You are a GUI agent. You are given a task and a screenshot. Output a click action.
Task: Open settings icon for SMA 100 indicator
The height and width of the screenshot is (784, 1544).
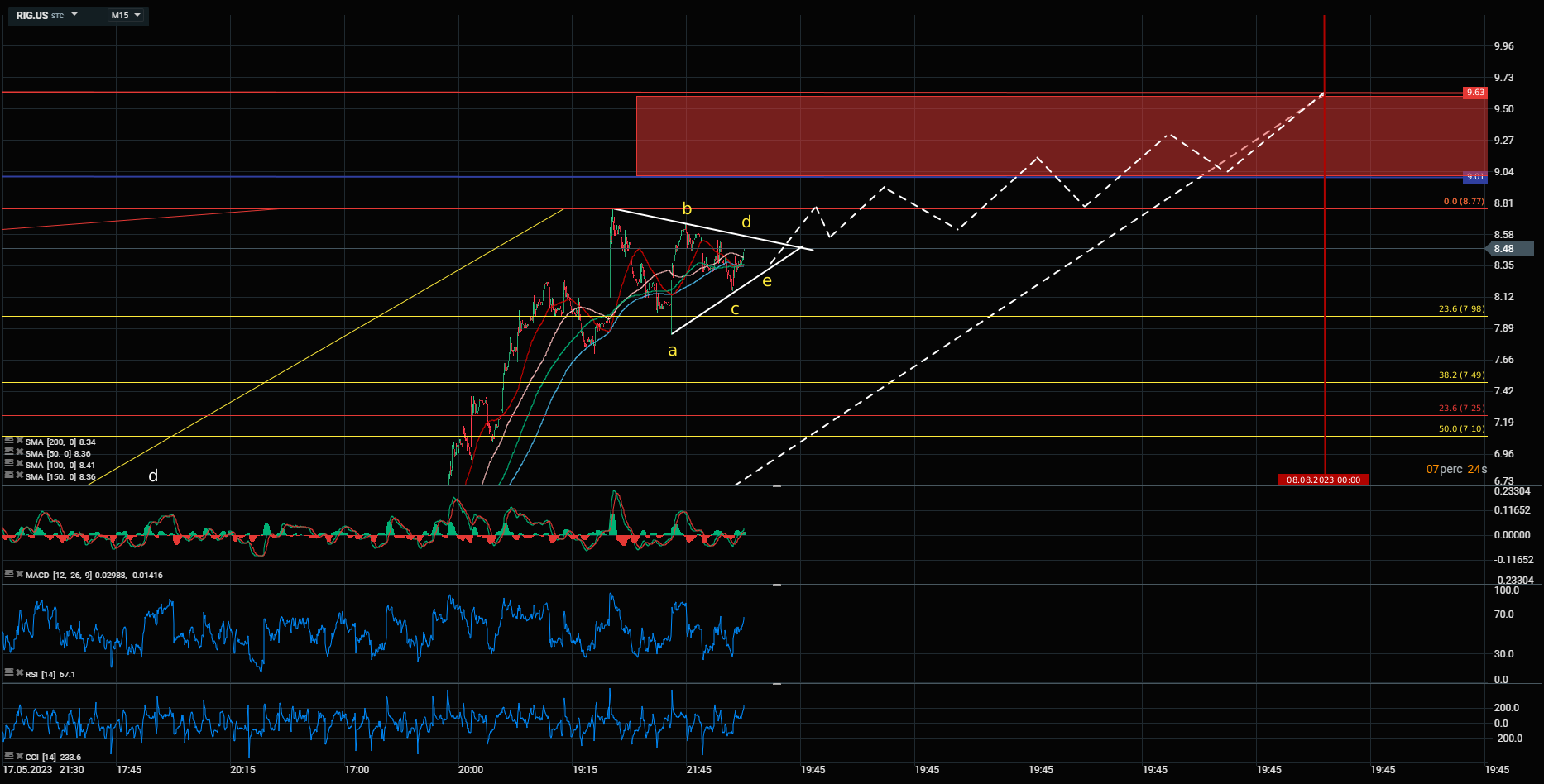coord(8,465)
